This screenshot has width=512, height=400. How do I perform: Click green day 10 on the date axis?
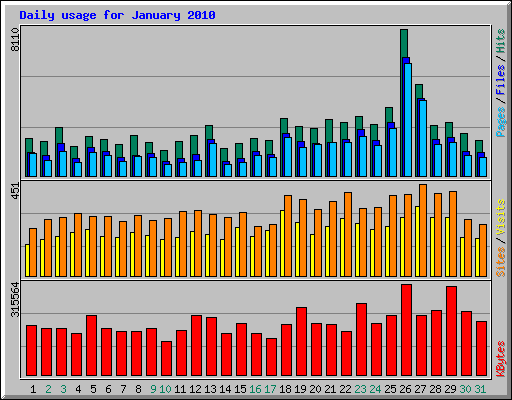click(x=165, y=389)
